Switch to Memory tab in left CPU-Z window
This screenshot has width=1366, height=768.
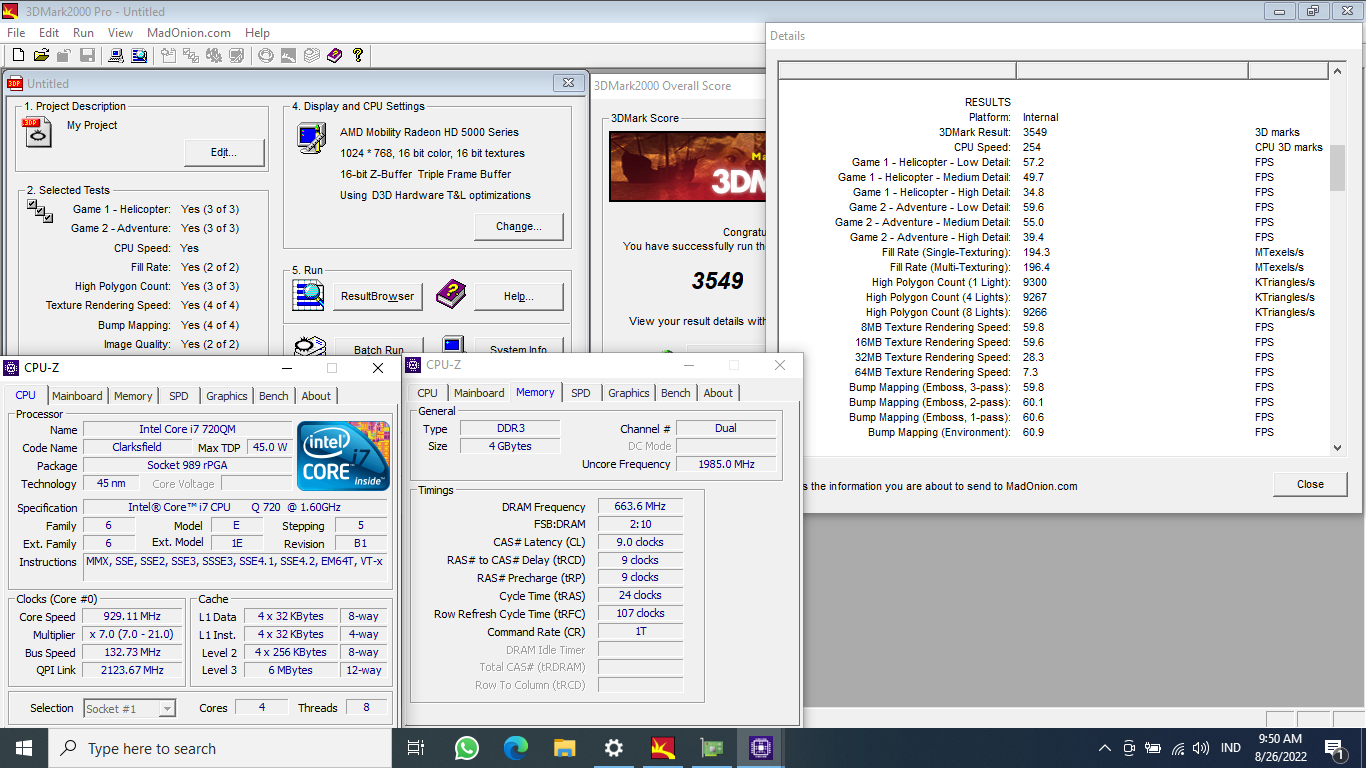pos(133,396)
